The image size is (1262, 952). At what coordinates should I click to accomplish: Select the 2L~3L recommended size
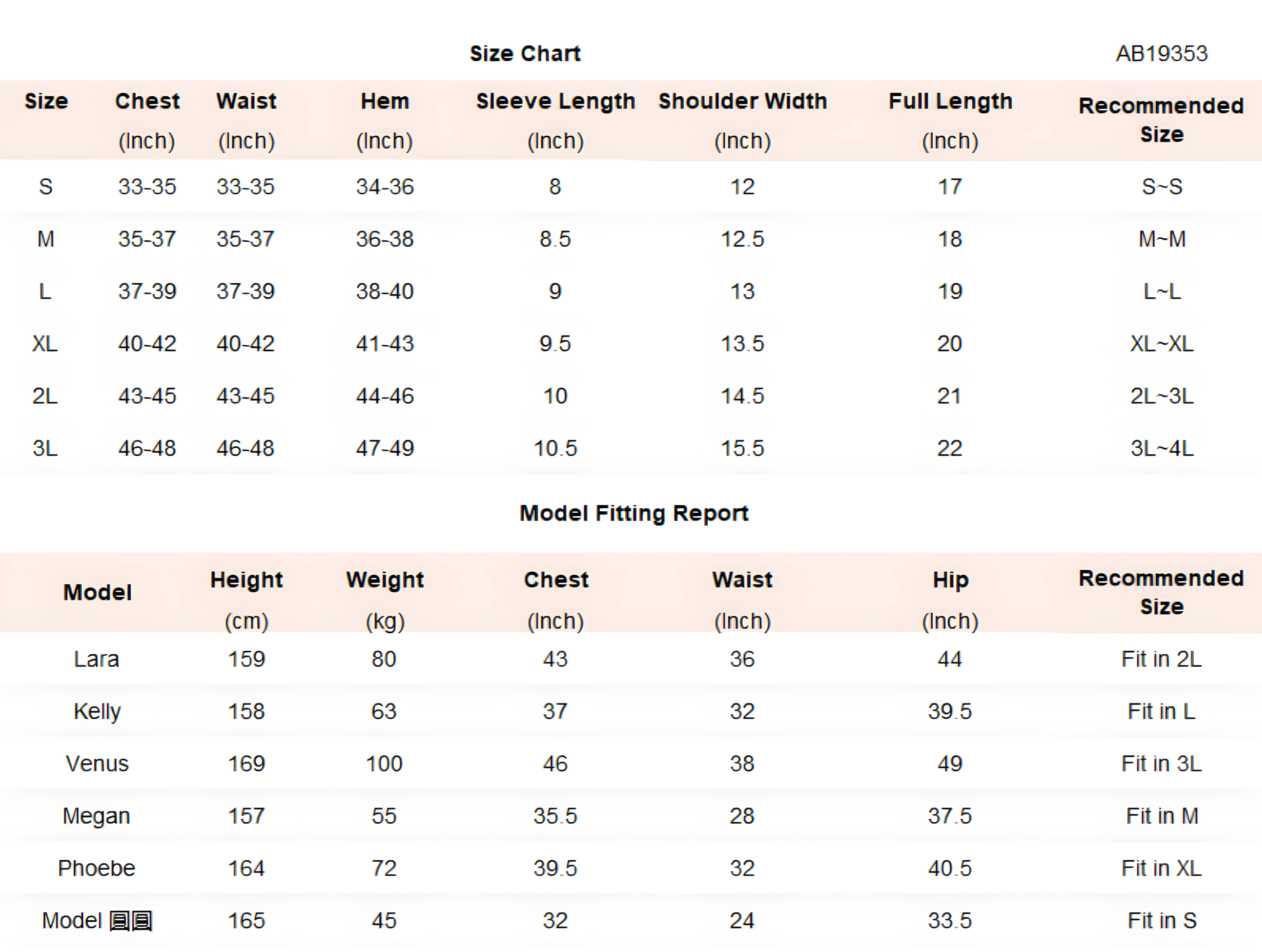coord(1162,396)
